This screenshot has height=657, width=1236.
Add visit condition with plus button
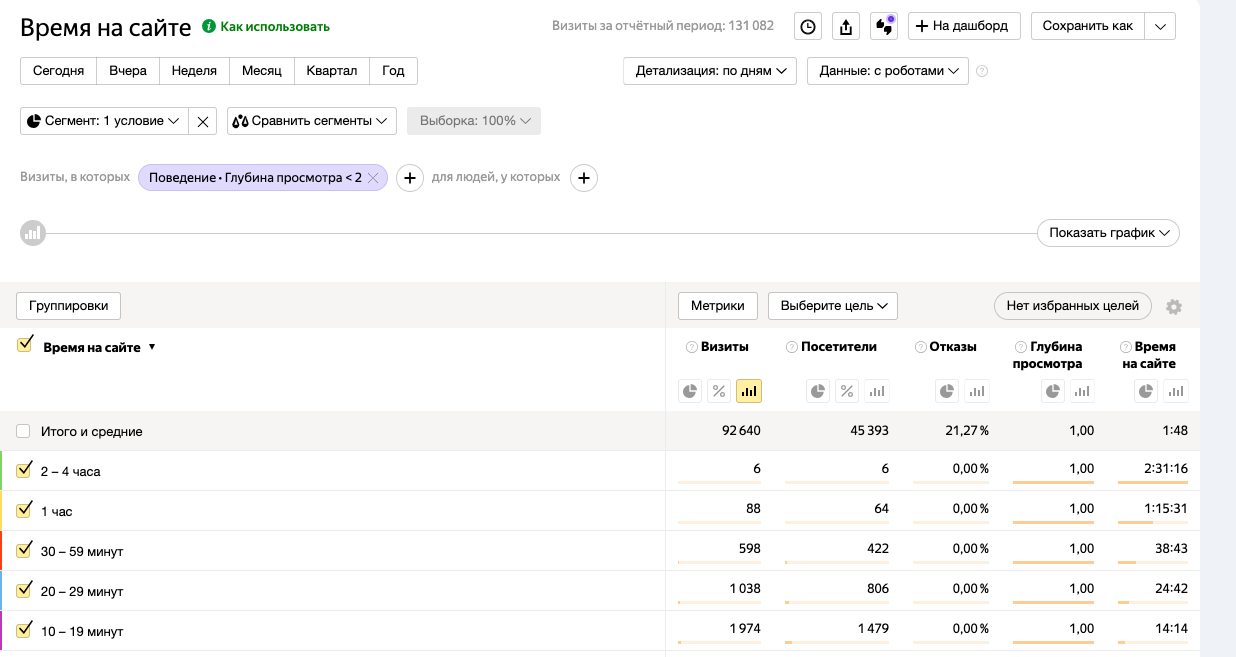[410, 178]
